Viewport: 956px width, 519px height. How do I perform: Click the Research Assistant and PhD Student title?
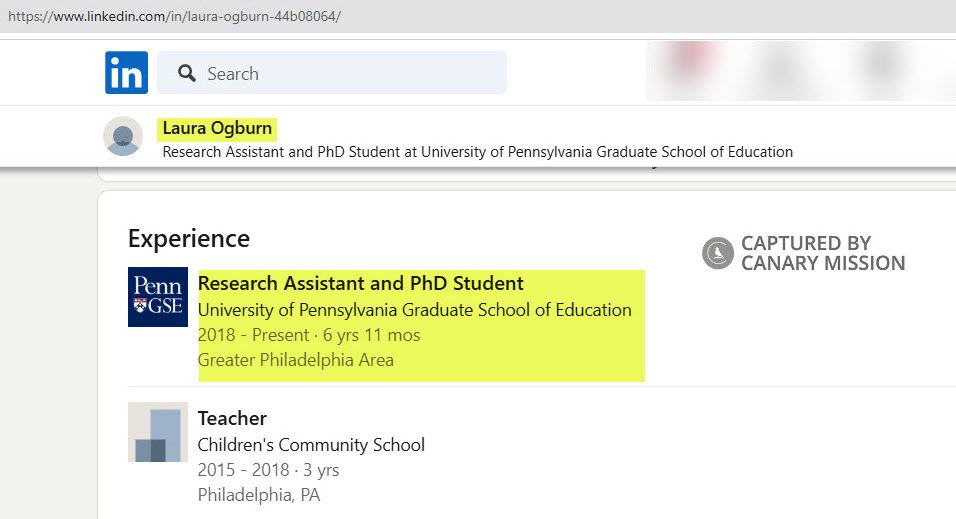click(x=360, y=283)
